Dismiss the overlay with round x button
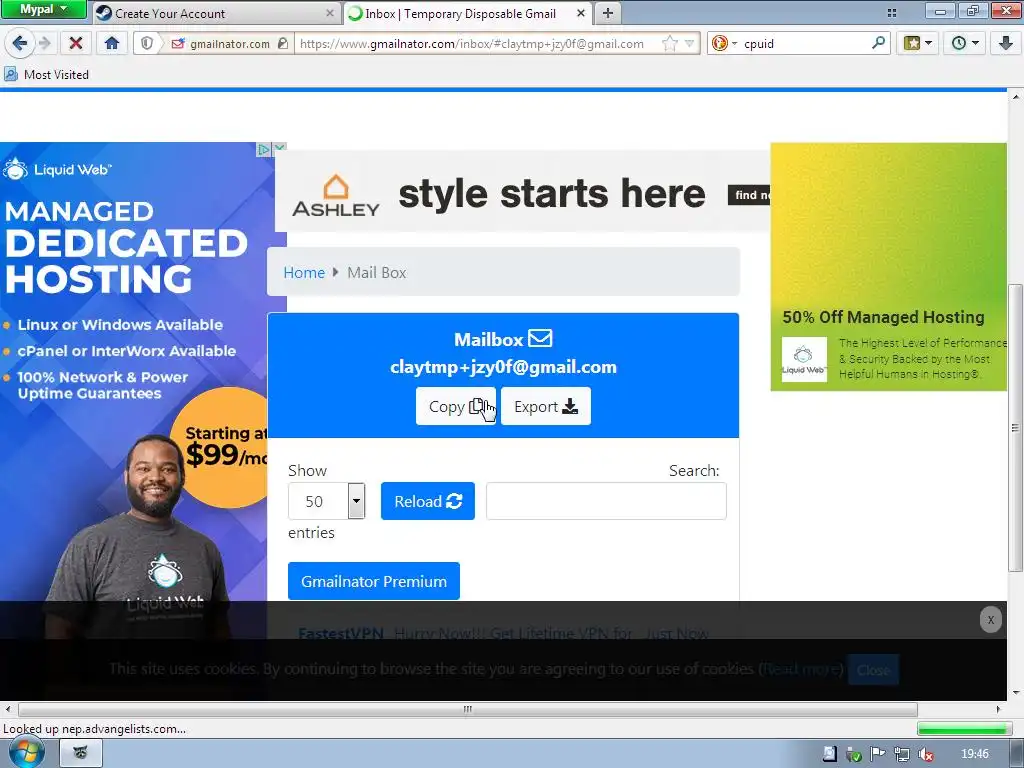The height and width of the screenshot is (768, 1024). pos(991,619)
